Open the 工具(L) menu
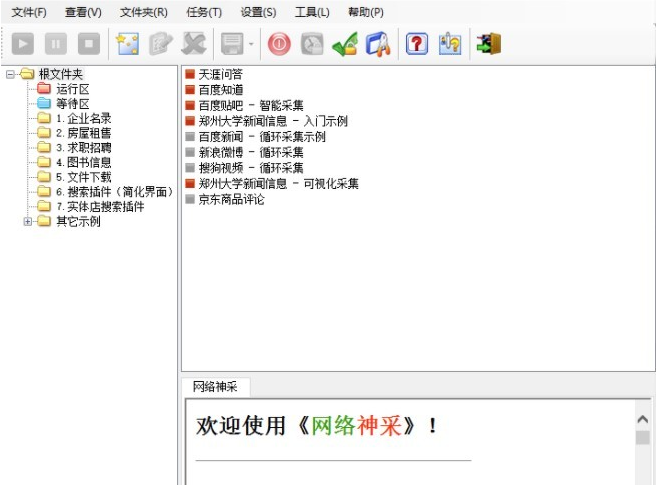The height and width of the screenshot is (485, 657). [312, 13]
